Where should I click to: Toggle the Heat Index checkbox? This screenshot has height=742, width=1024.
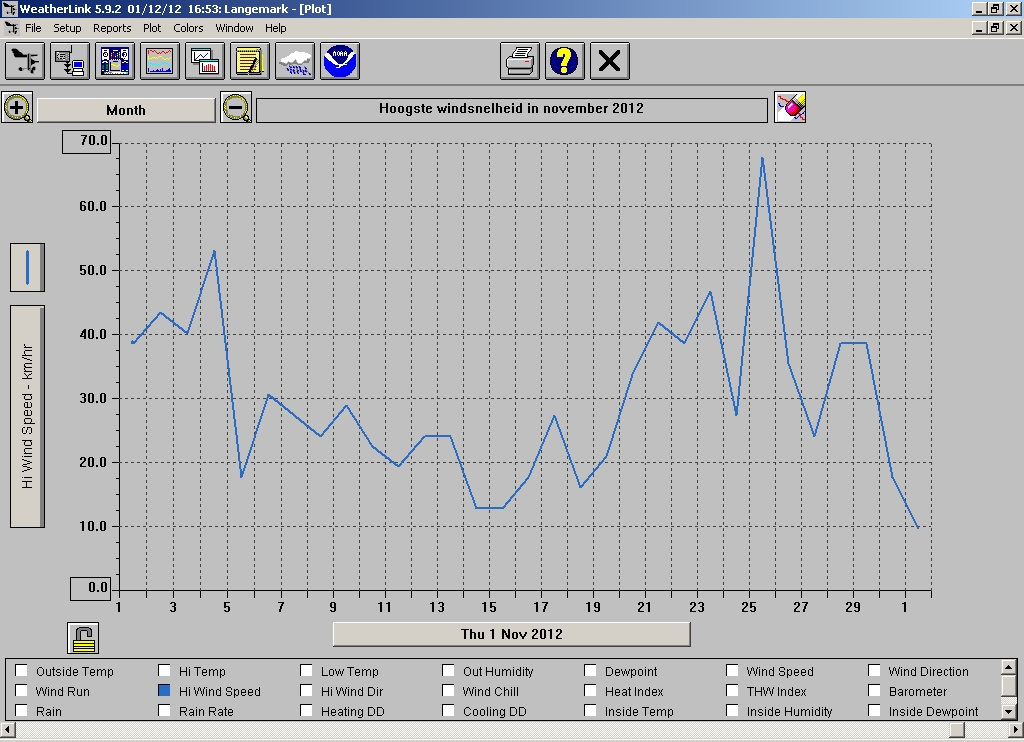point(590,690)
